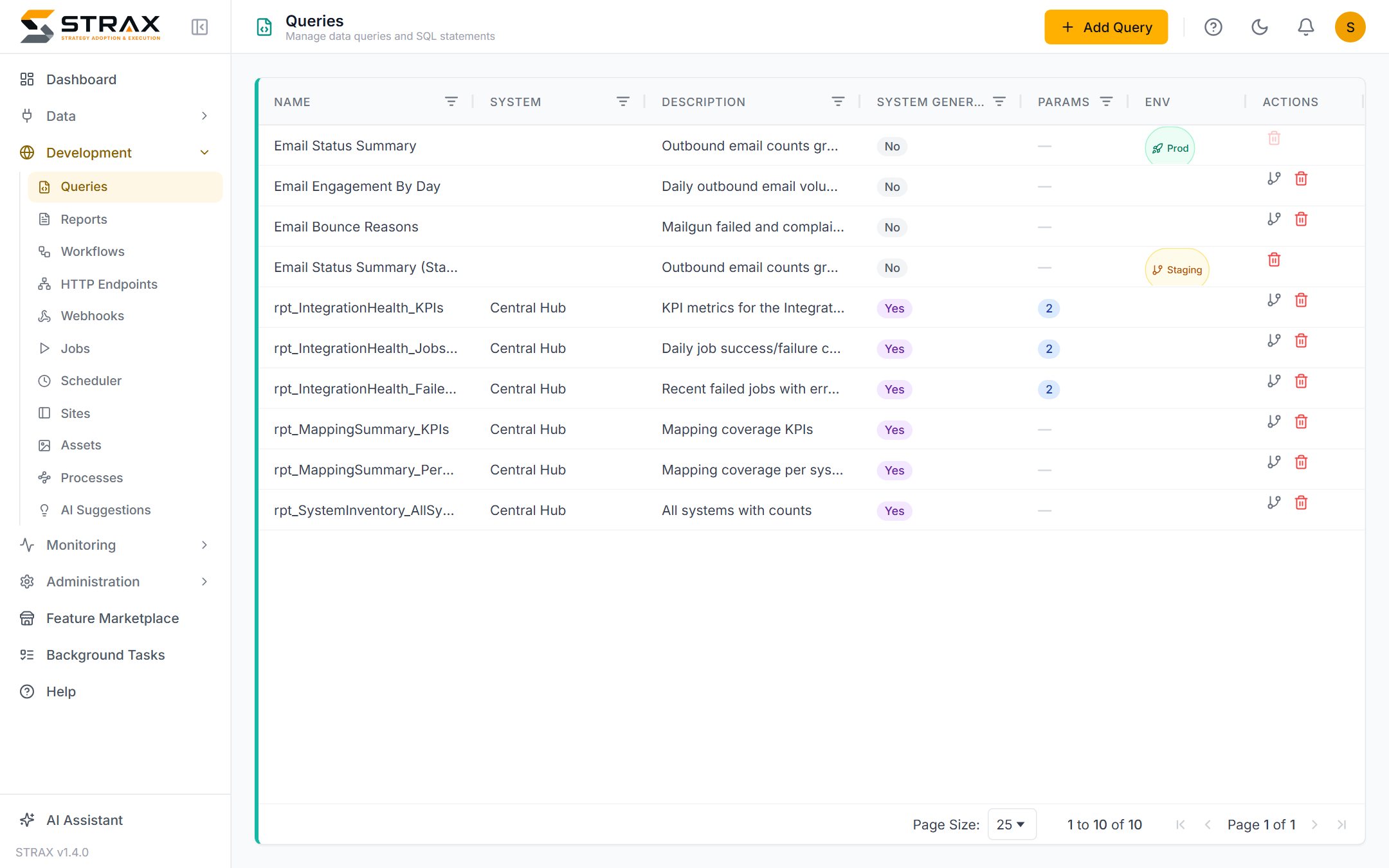
Task: Toggle dark mode with the moon icon
Action: pos(1259,27)
